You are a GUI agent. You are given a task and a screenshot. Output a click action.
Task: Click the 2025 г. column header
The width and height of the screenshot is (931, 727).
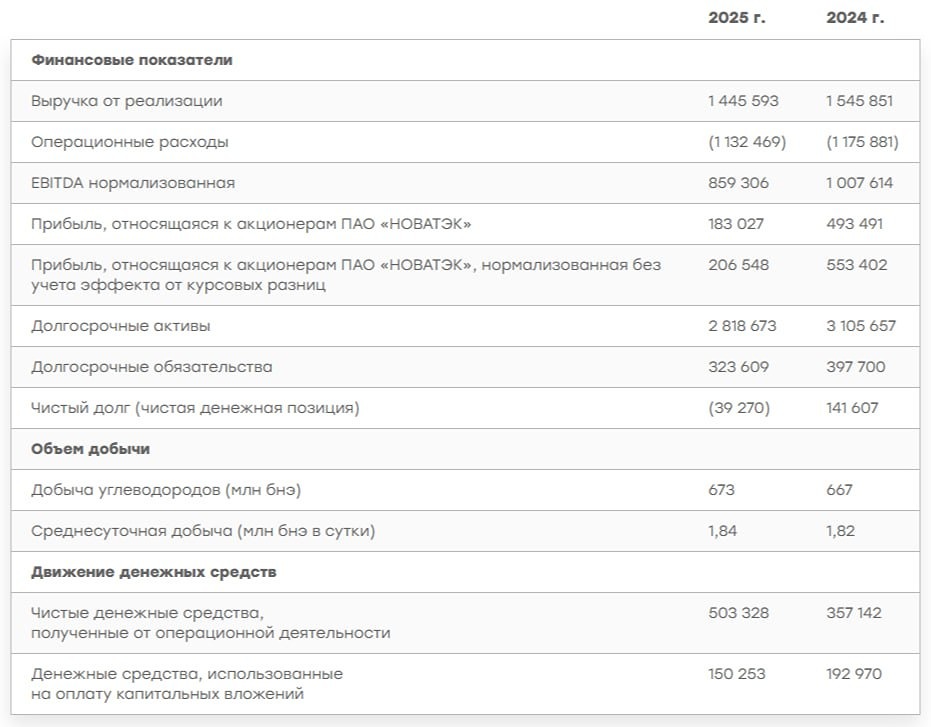pos(735,18)
